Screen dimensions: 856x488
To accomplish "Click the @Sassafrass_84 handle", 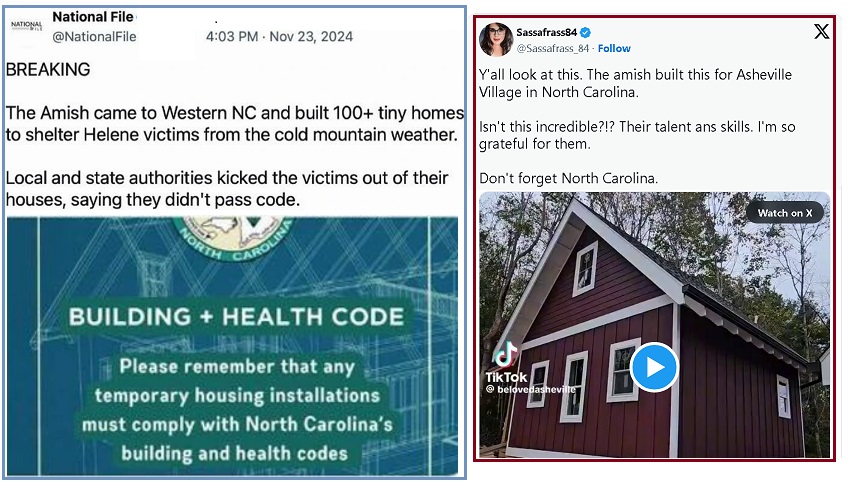I will [x=552, y=49].
